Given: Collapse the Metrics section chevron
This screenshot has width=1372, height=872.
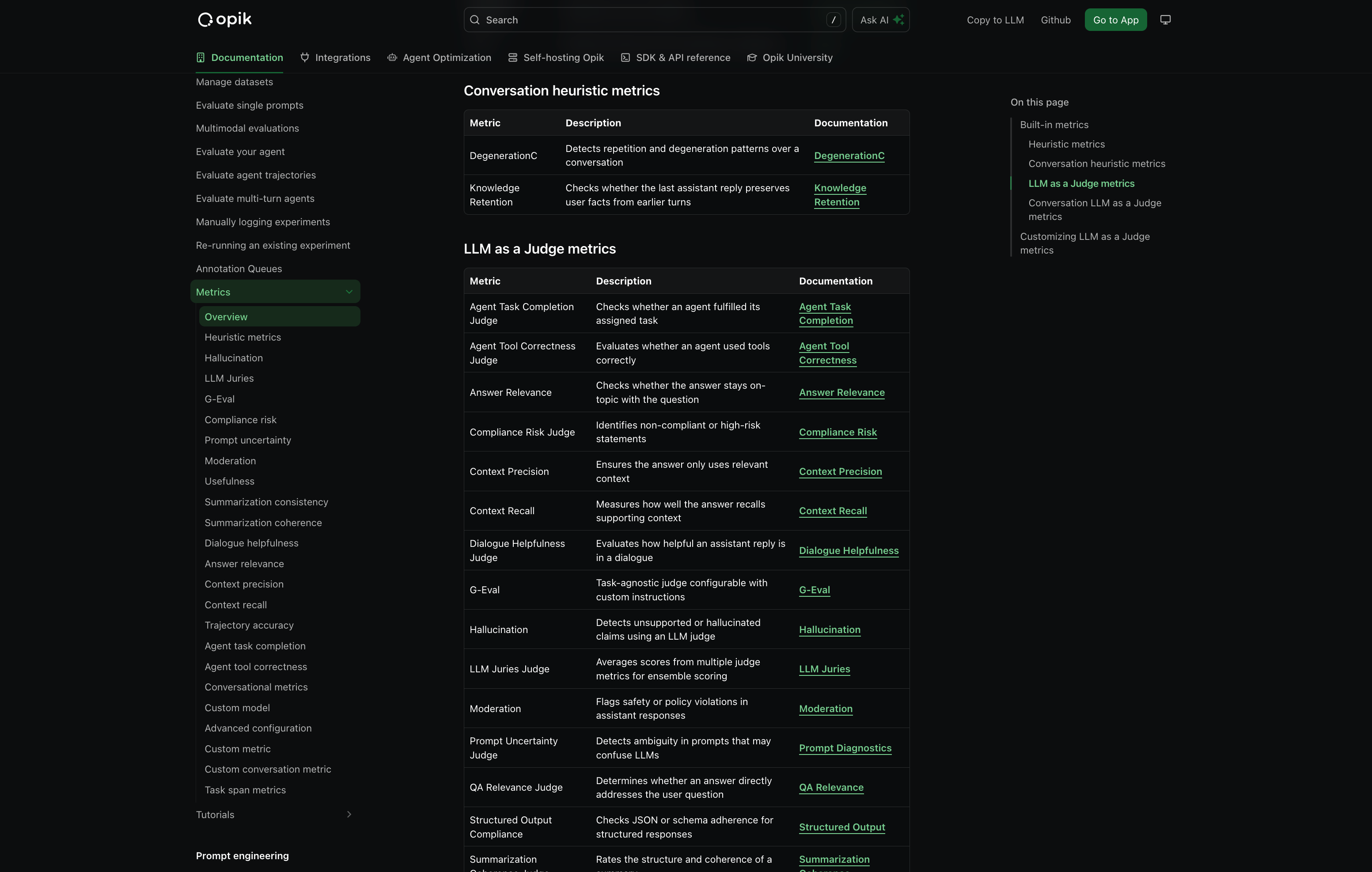Looking at the screenshot, I should tap(349, 292).
